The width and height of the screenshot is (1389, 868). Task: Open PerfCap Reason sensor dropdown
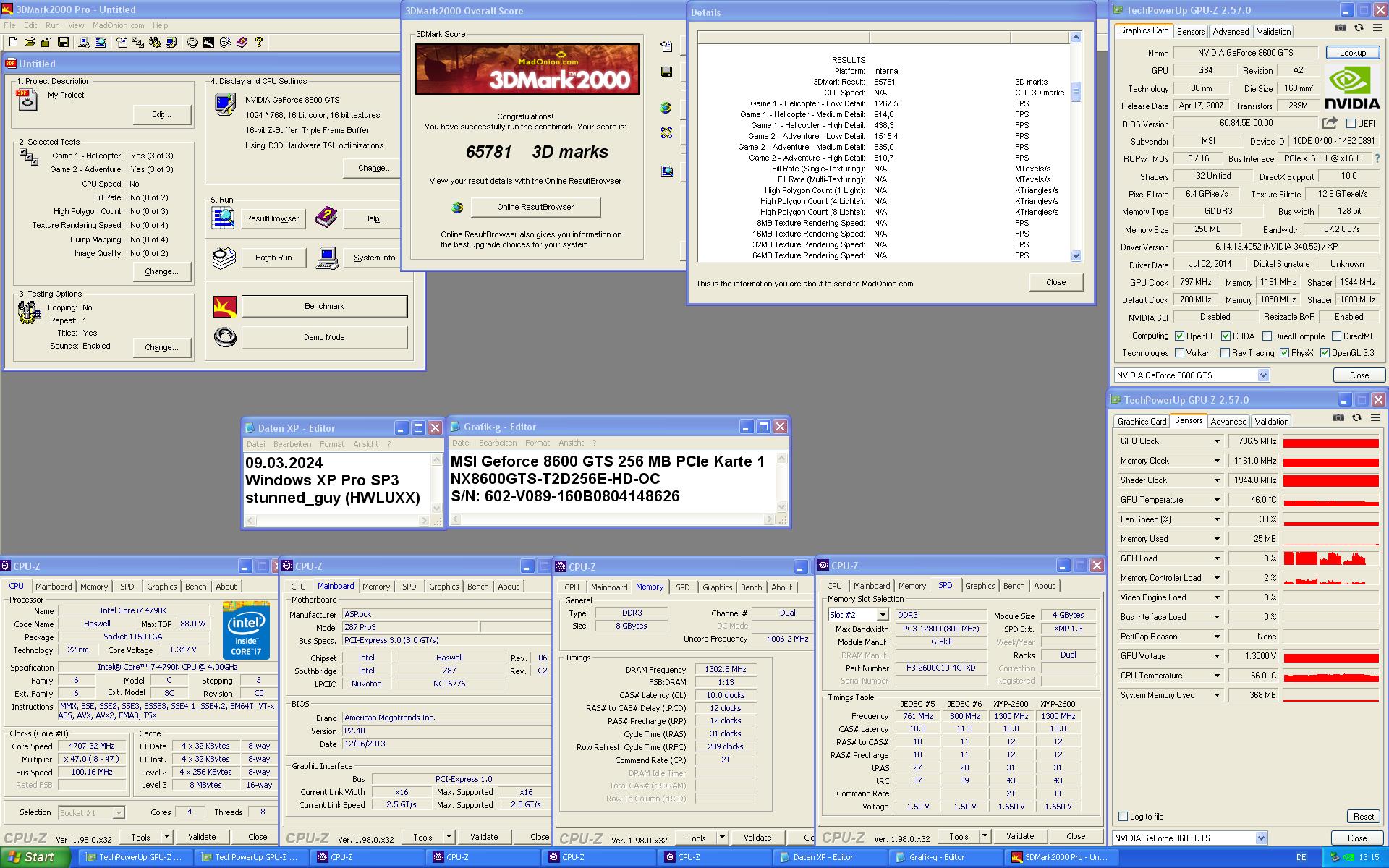pos(1217,637)
